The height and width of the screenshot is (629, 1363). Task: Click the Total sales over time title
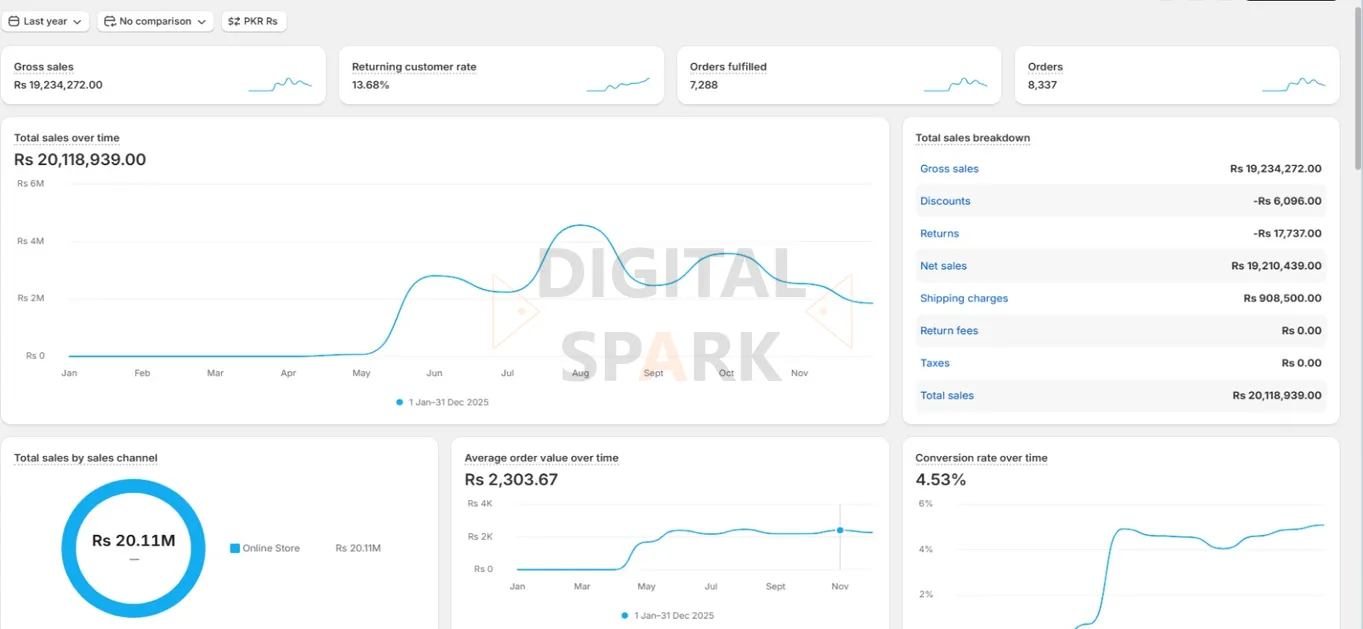point(66,137)
